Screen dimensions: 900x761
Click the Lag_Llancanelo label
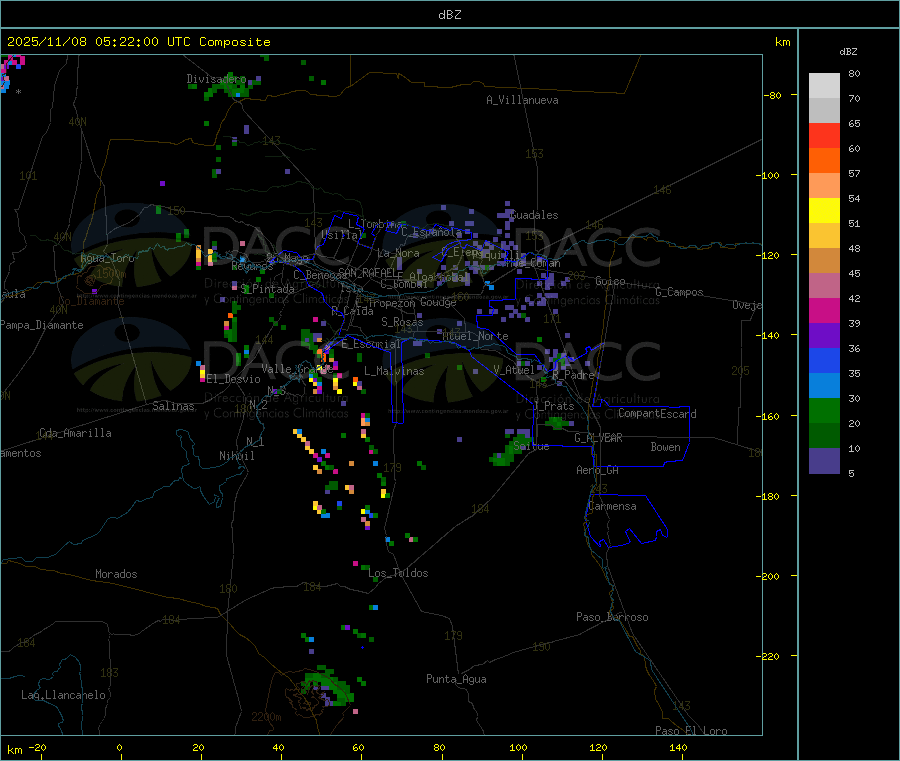click(63, 695)
